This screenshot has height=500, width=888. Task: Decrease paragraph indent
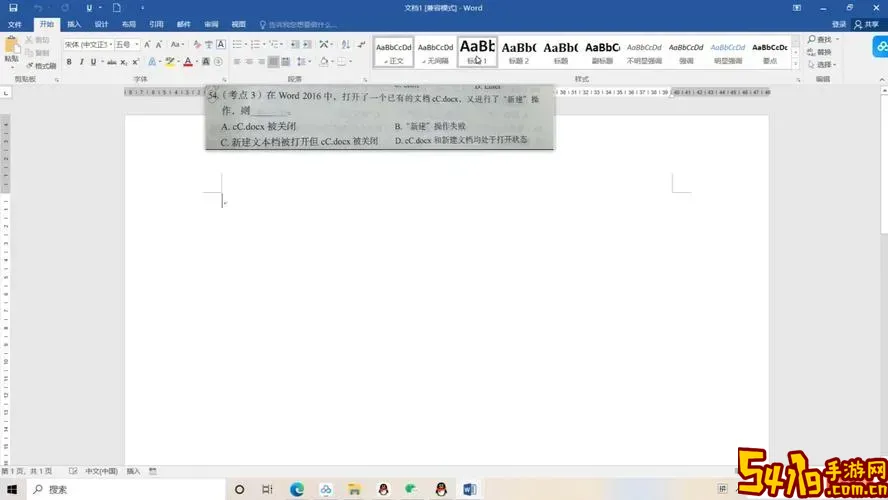295,44
